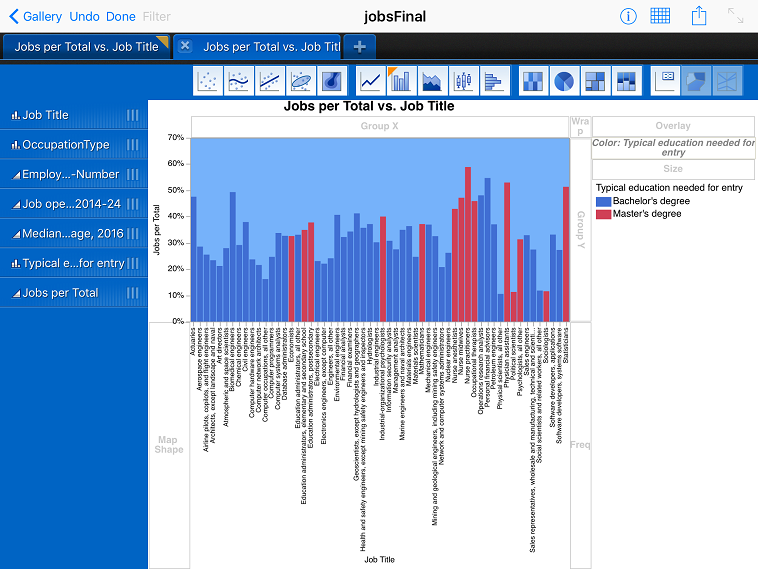This screenshot has width=758, height=569.
Task: Open the info button in top bar
Action: pyautogui.click(x=628, y=16)
